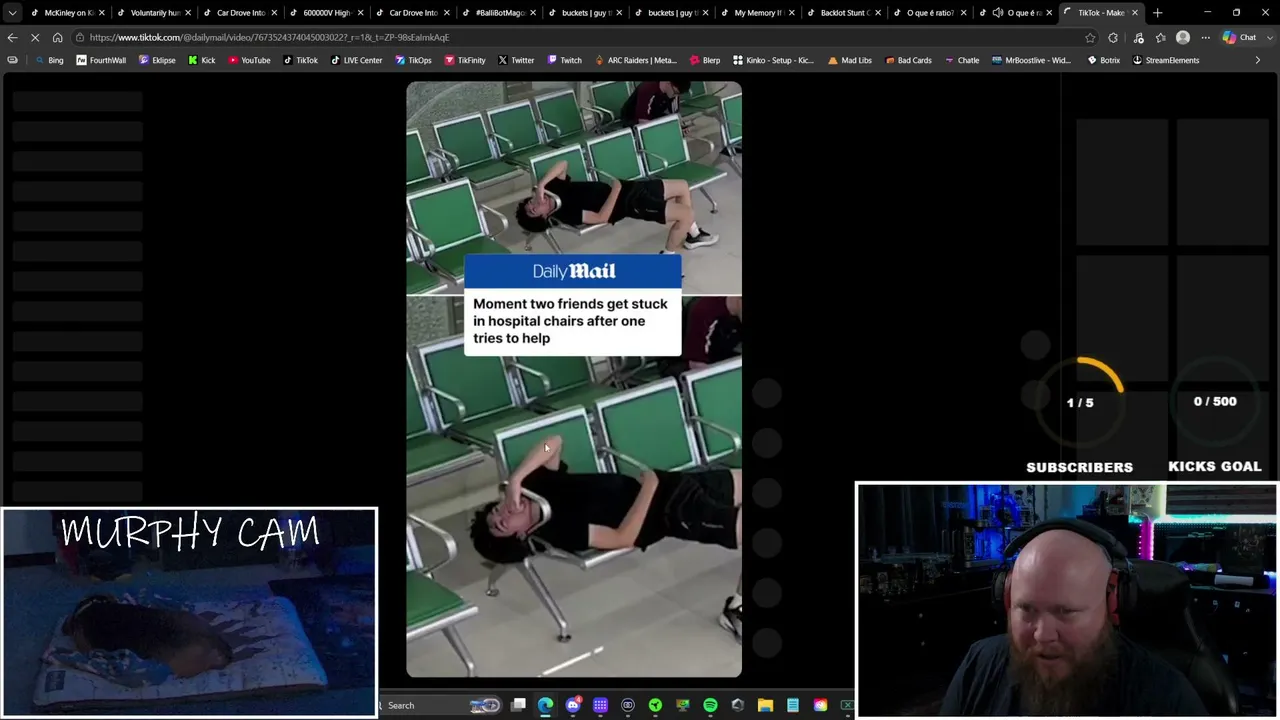Open Notepad from the taskbar
Image resolution: width=1280 pixels, height=720 pixels.
[x=792, y=705]
